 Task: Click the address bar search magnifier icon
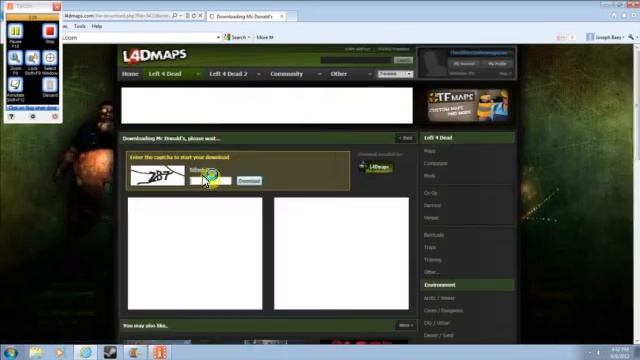(x=175, y=16)
